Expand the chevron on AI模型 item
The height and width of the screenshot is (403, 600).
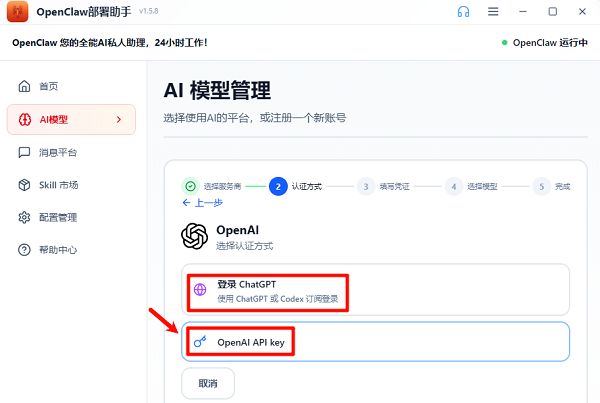119,119
